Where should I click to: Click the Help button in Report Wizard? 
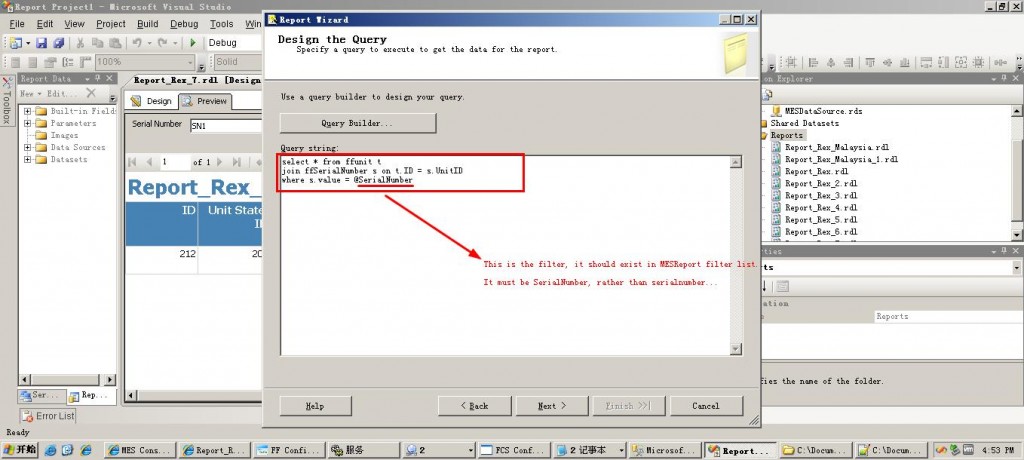(x=315, y=406)
